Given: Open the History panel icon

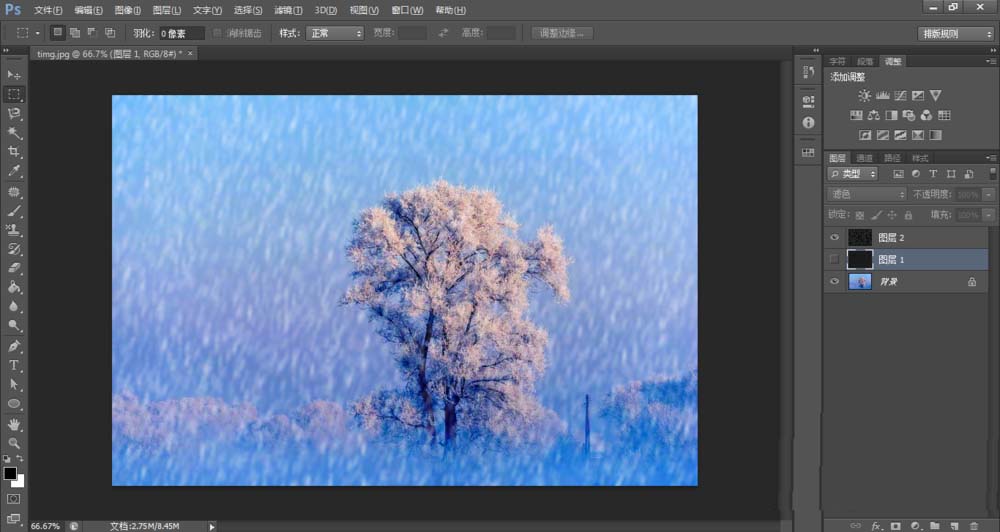Looking at the screenshot, I should pos(809,72).
